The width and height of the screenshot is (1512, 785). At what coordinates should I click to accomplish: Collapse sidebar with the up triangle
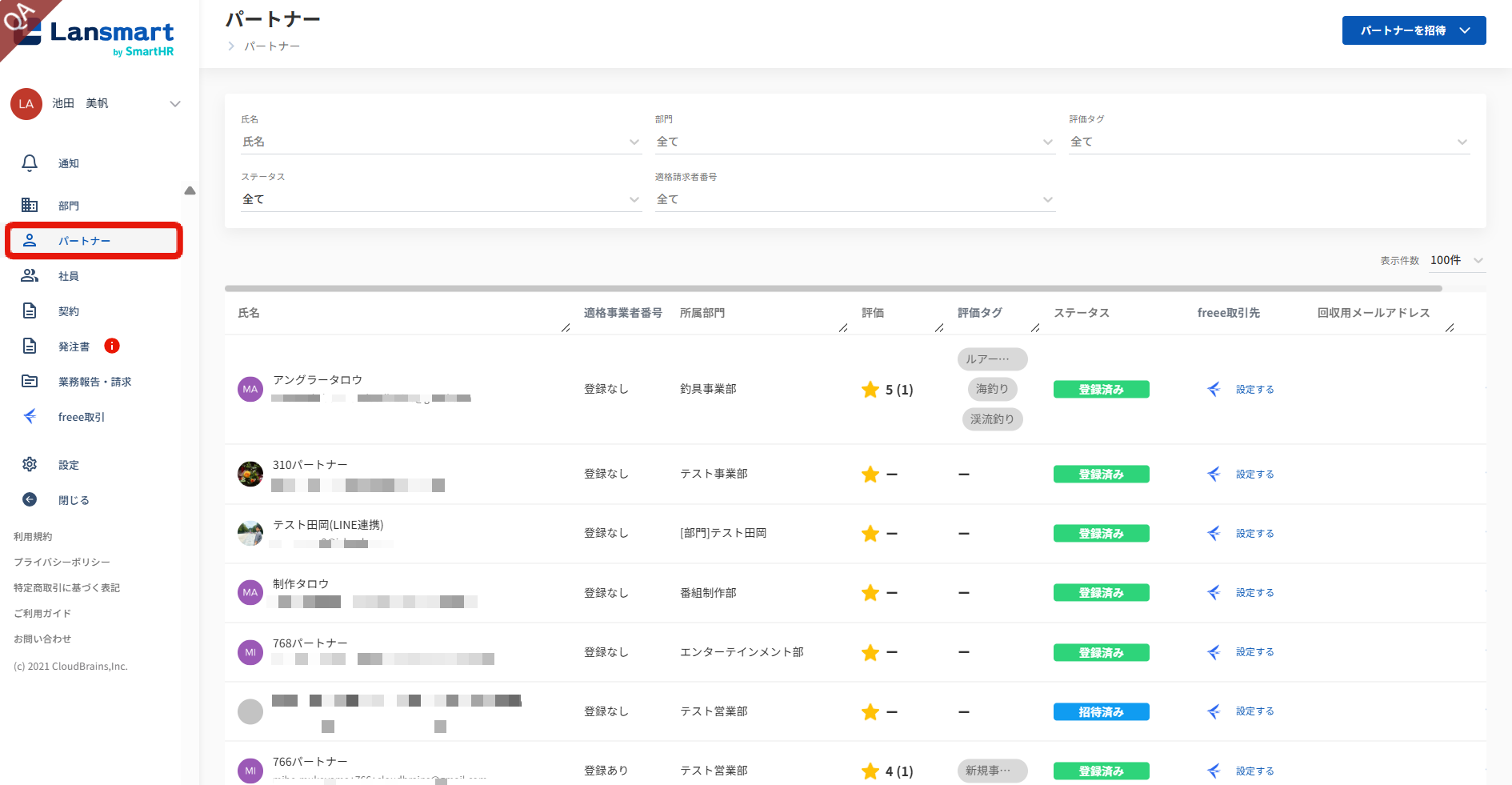[190, 190]
